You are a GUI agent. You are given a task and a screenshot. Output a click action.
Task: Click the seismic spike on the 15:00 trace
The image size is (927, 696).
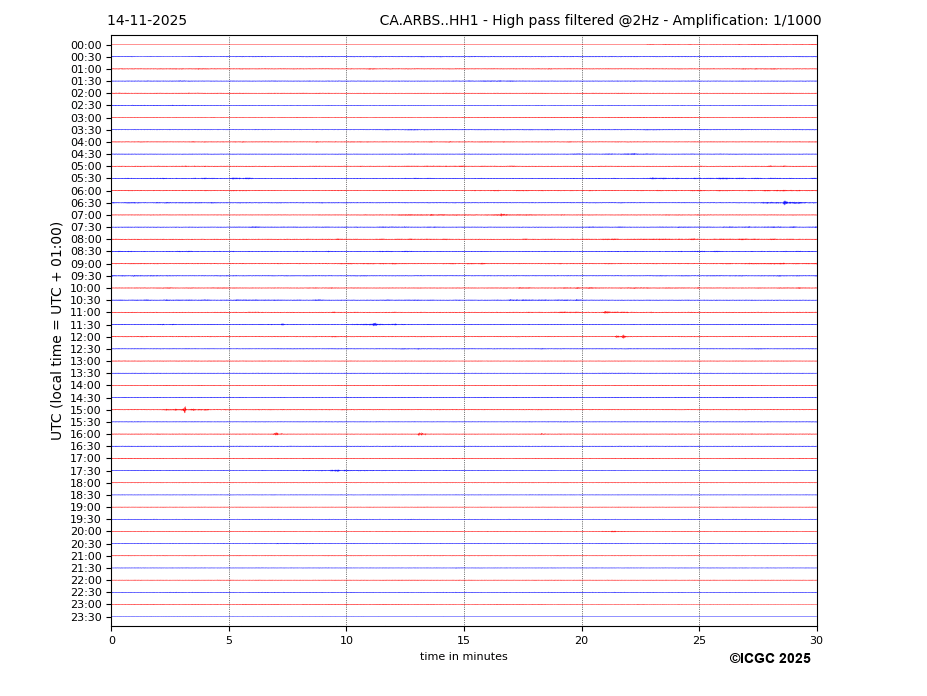click(184, 410)
